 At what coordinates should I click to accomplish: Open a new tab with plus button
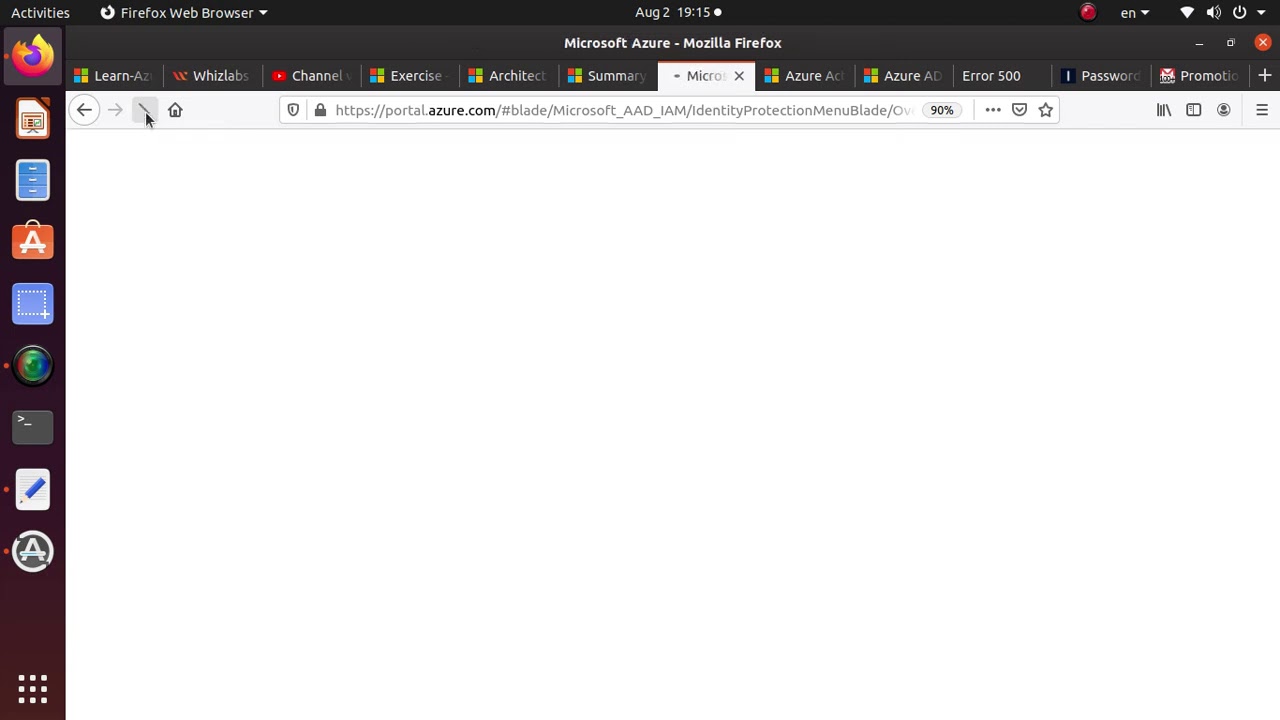pyautogui.click(x=1264, y=76)
